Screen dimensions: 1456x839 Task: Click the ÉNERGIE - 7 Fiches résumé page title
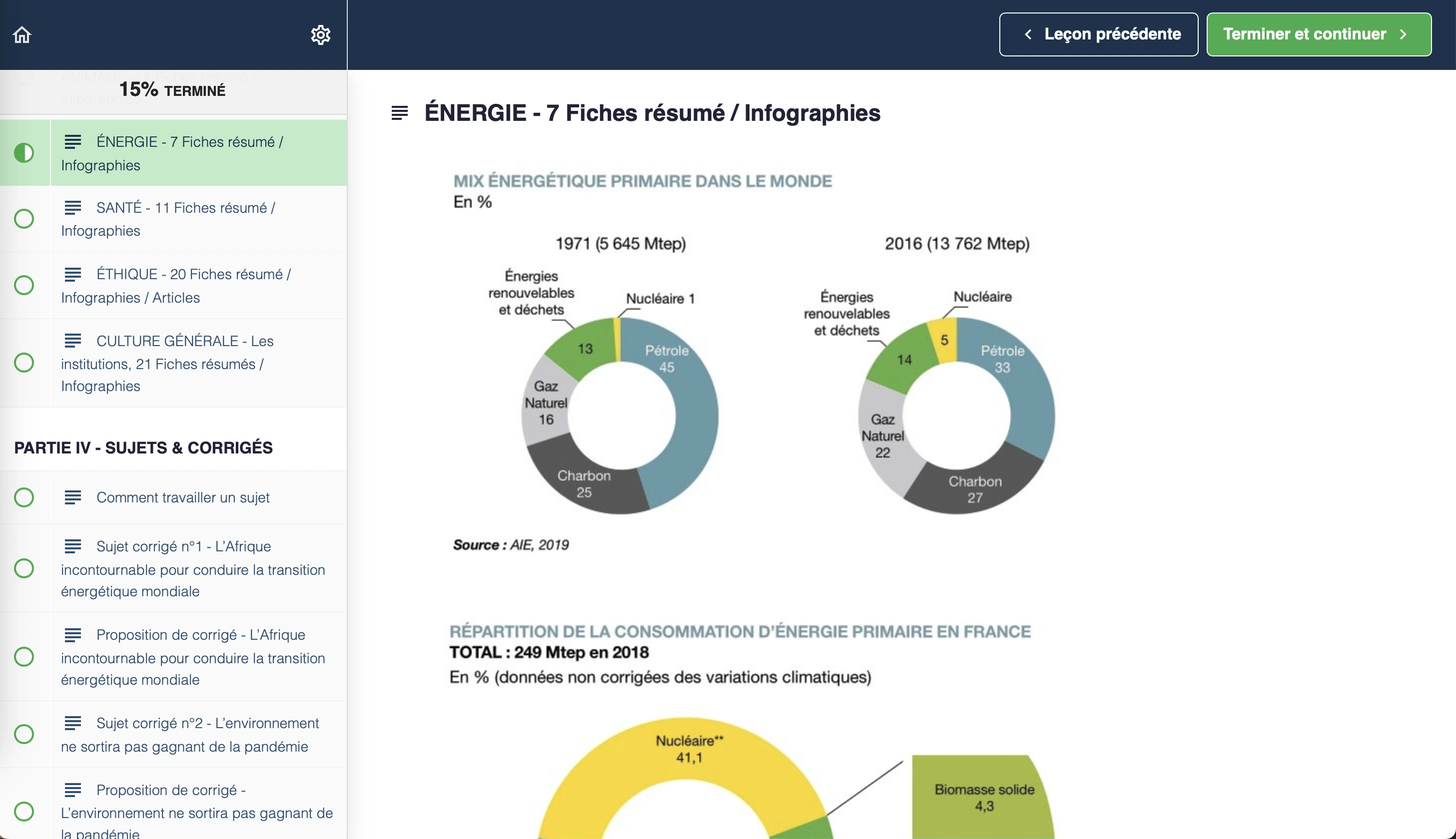tap(652, 113)
